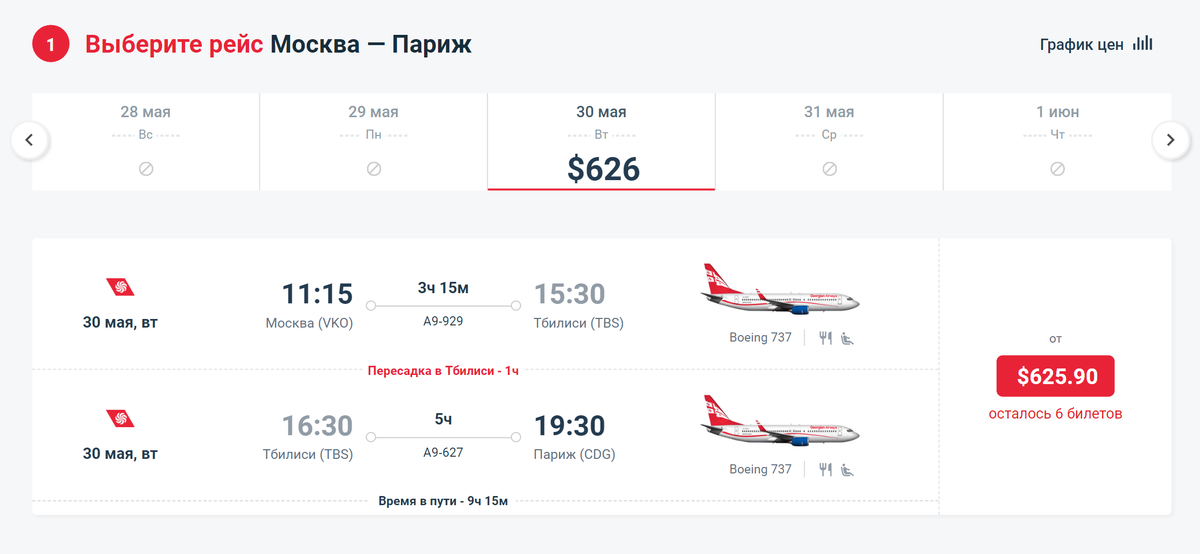1200x554 pixels.
Task: Select the 29 мая date tab
Action: [x=374, y=141]
